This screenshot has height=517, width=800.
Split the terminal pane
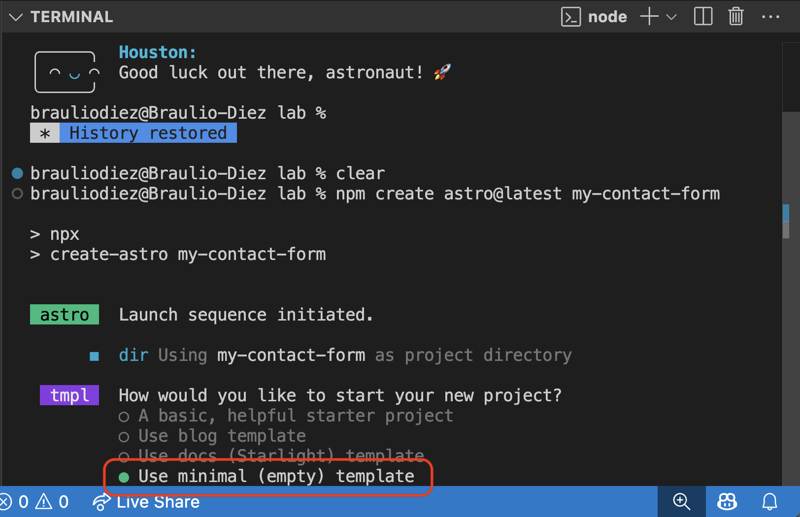coord(703,16)
